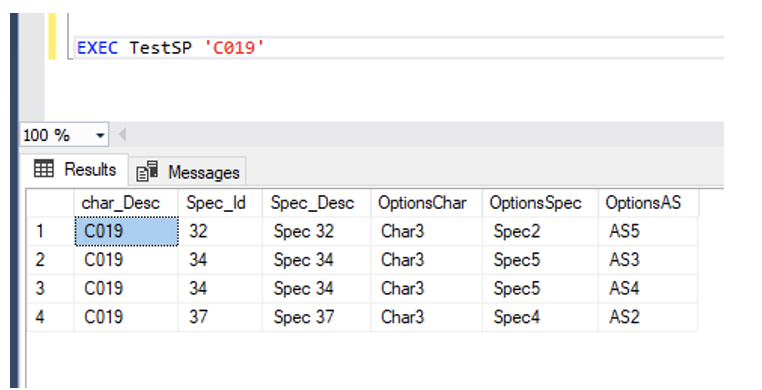Image resolution: width=762 pixels, height=390 pixels.
Task: Switch to the Results tab
Action: coord(75,170)
